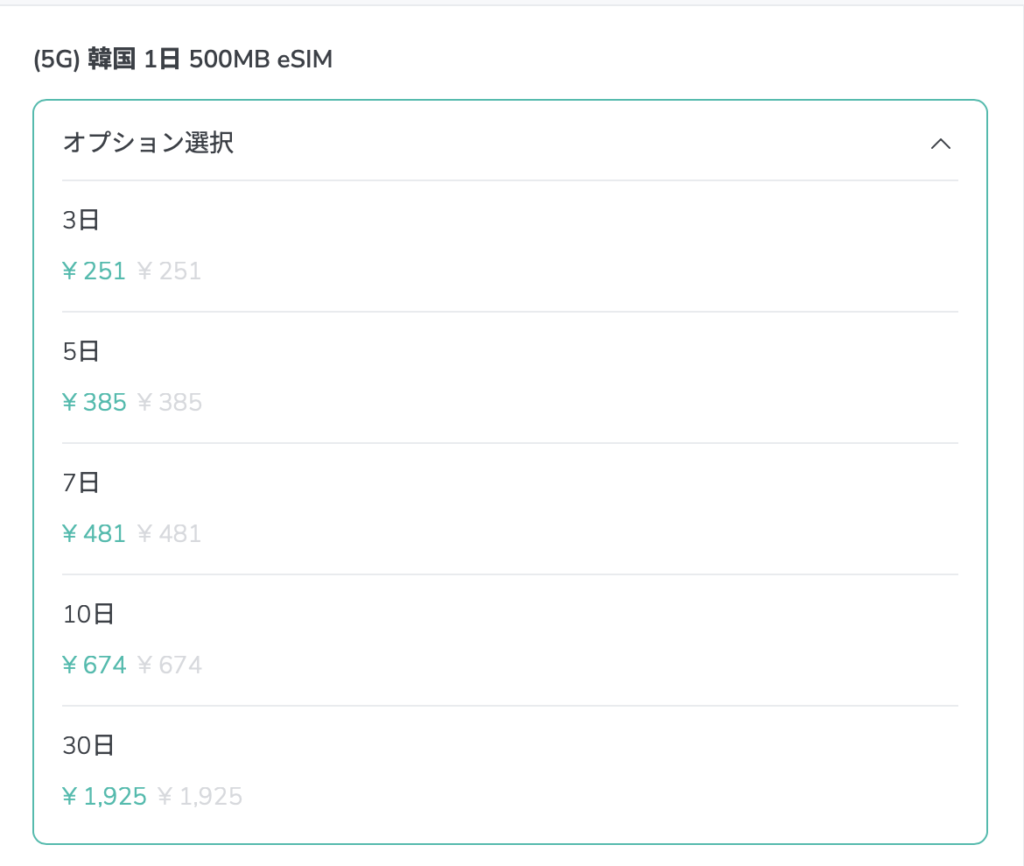Pick the 30日 plan option

[x=510, y=771]
